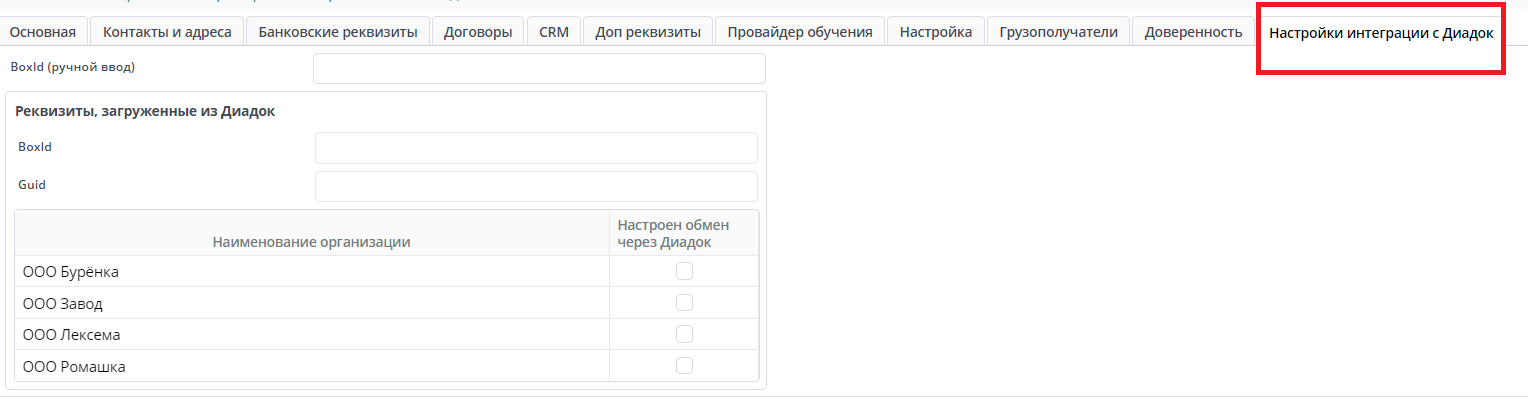Viewport: 1528px width, 403px height.
Task: Open the Доп реквизиты tab
Action: tap(648, 32)
